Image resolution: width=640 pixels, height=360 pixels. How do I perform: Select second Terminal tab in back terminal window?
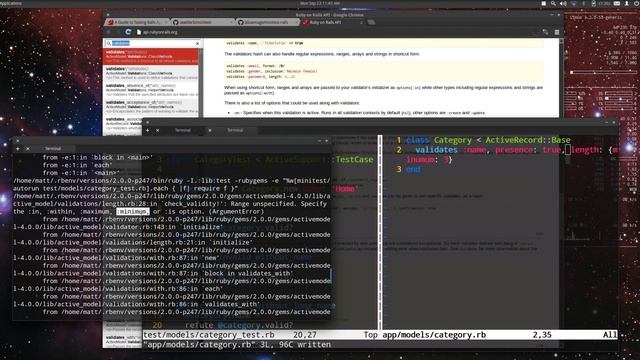pyautogui.click(x=235, y=130)
